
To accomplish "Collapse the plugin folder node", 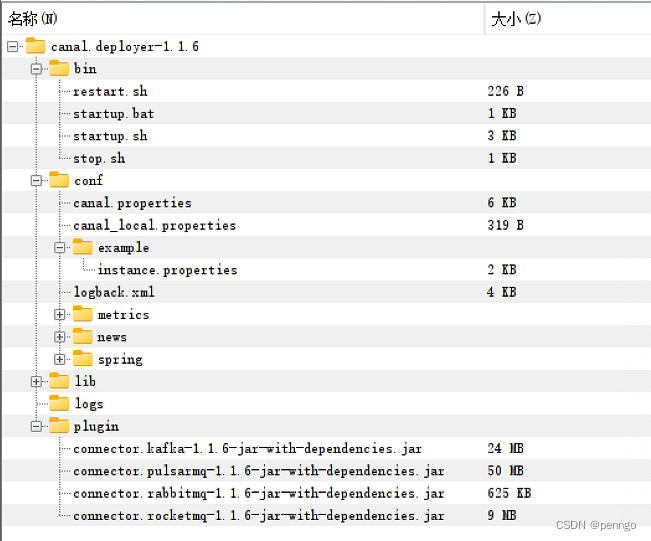I will [x=37, y=426].
